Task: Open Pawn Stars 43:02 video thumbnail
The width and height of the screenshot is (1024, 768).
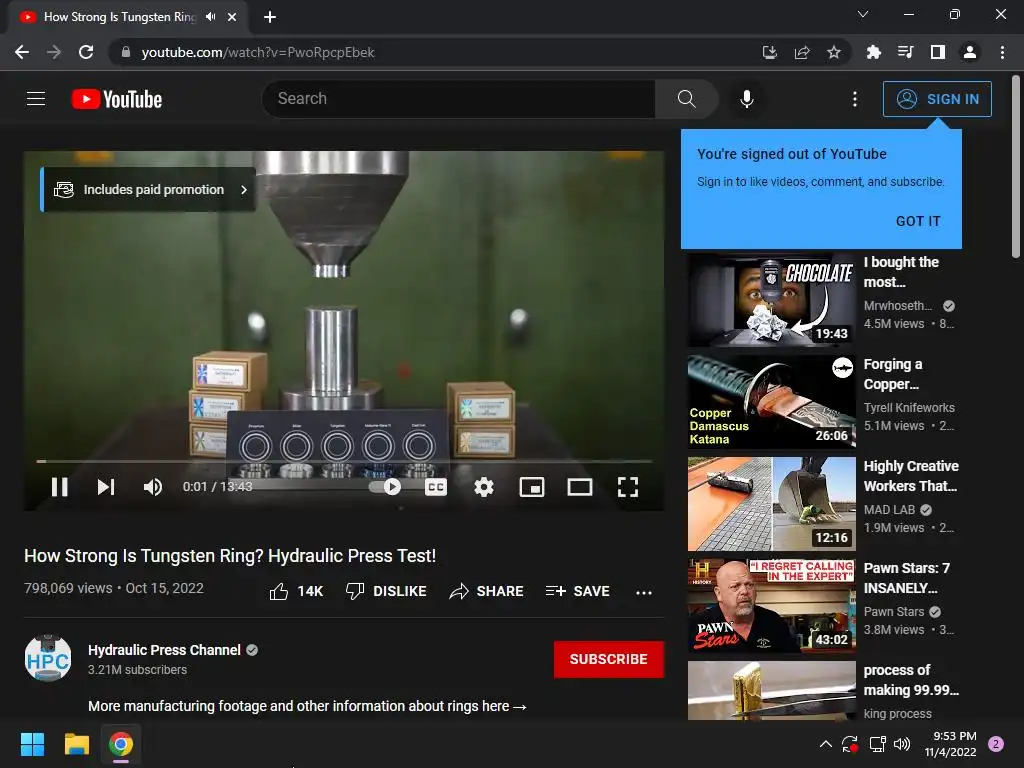Action: (x=771, y=605)
